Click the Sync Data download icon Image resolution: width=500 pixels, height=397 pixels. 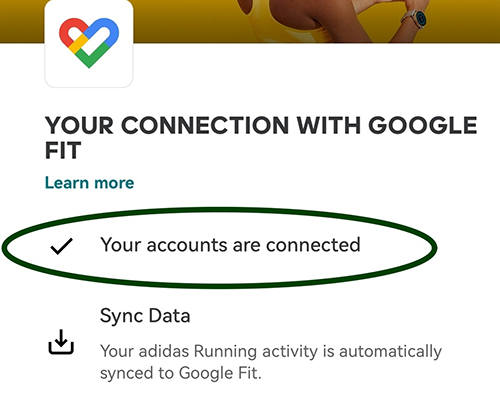(61, 342)
